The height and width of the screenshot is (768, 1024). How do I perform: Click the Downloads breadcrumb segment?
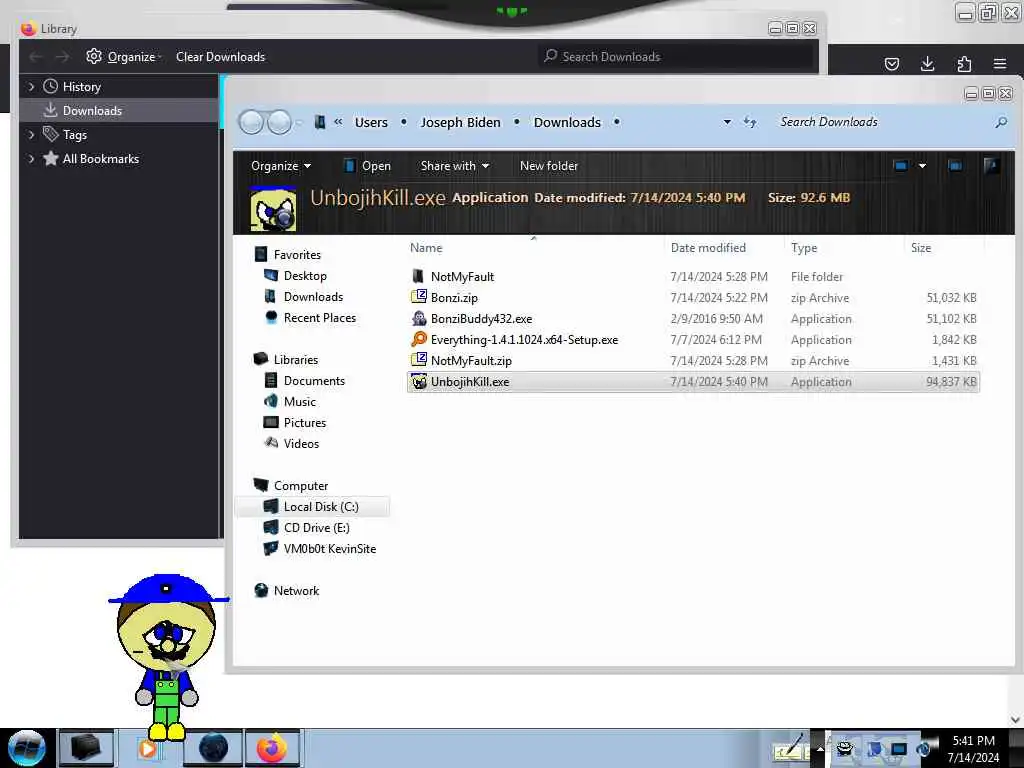click(x=567, y=122)
